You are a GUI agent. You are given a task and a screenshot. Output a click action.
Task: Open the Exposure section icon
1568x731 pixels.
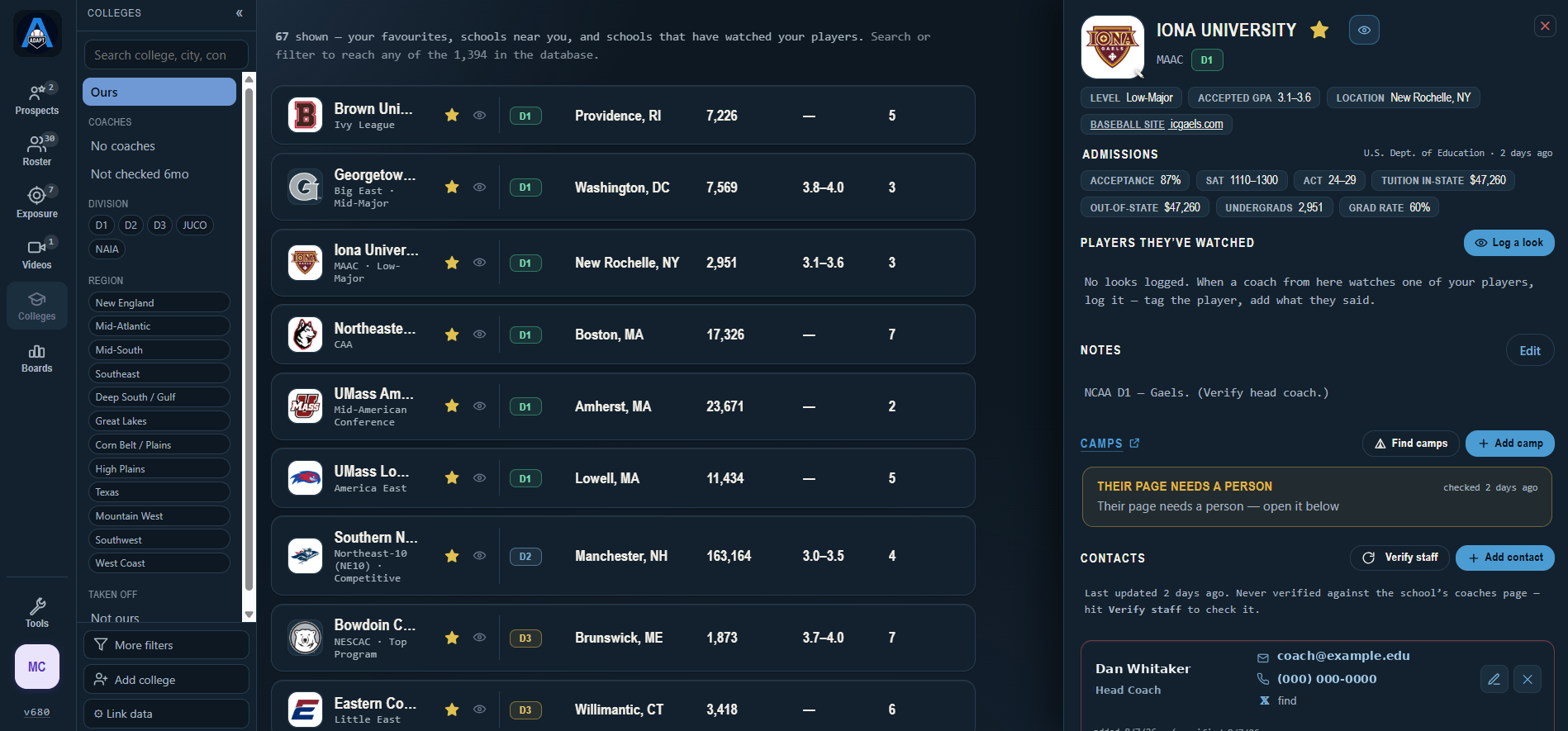(37, 202)
